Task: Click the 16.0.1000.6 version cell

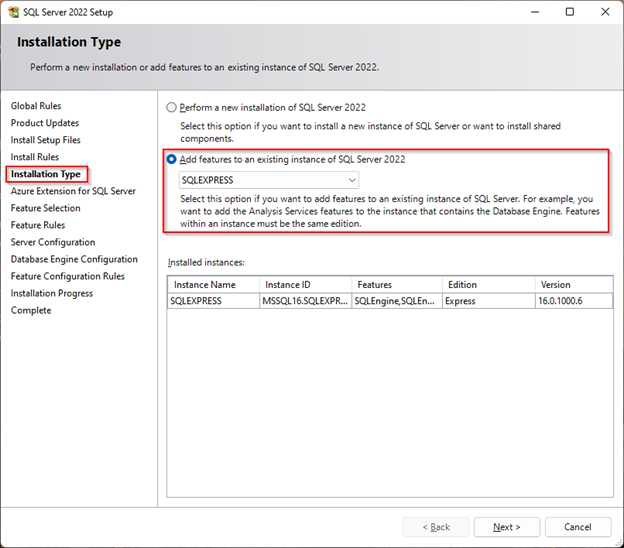Action: pyautogui.click(x=574, y=301)
